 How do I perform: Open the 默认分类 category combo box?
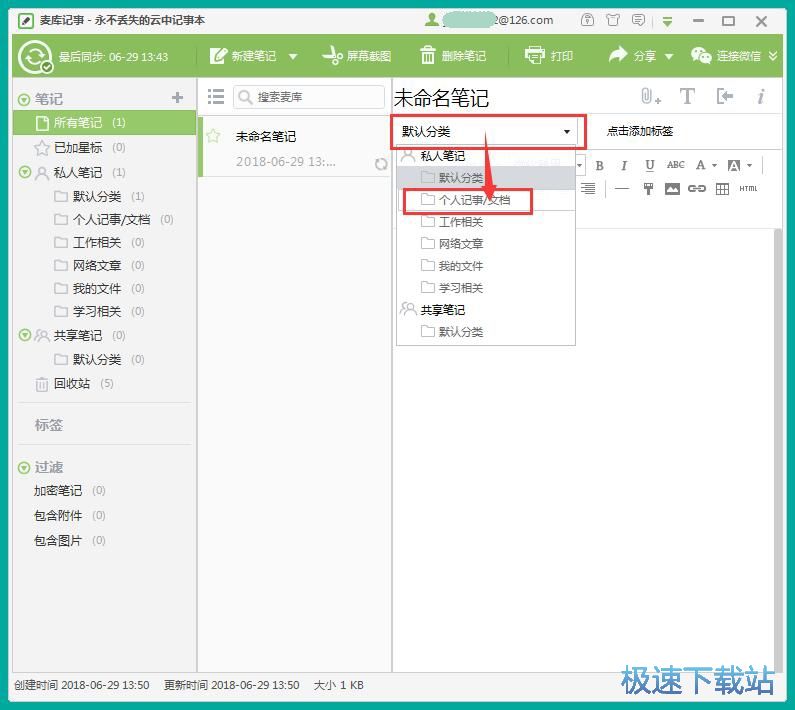[486, 132]
